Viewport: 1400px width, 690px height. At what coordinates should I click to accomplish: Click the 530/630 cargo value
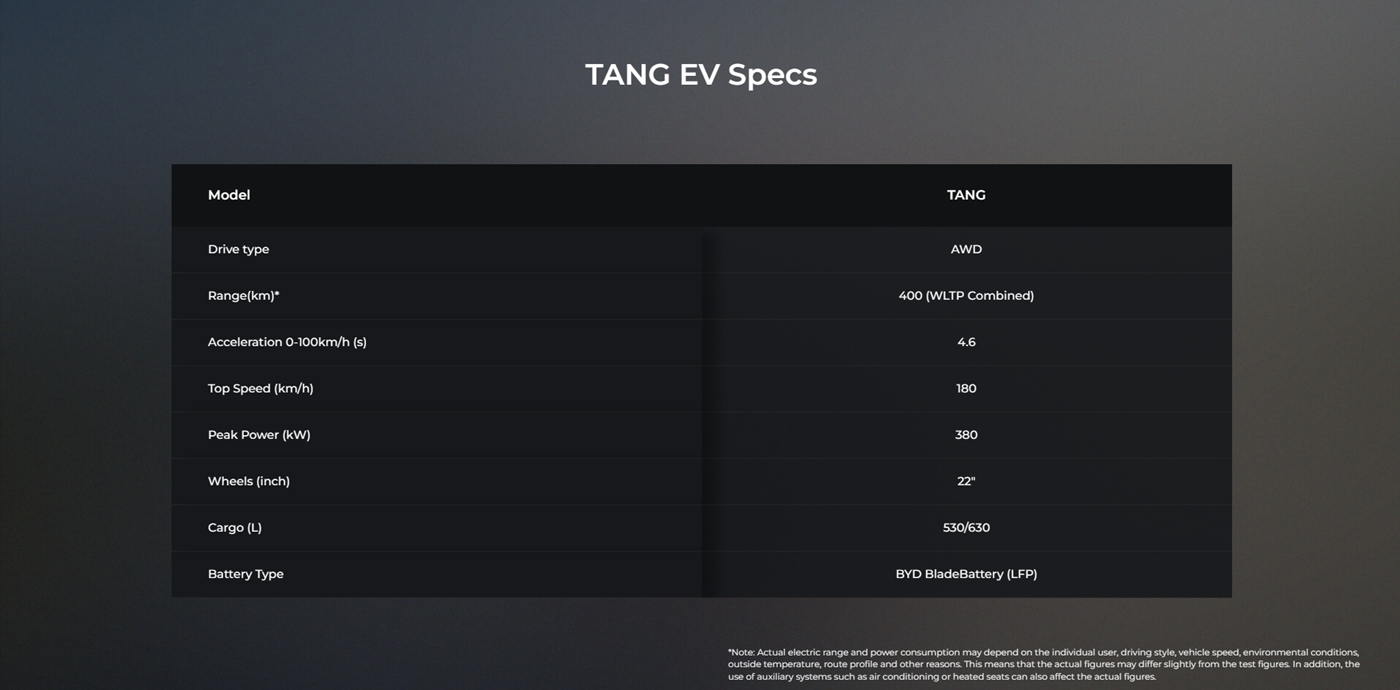pyautogui.click(x=966, y=528)
